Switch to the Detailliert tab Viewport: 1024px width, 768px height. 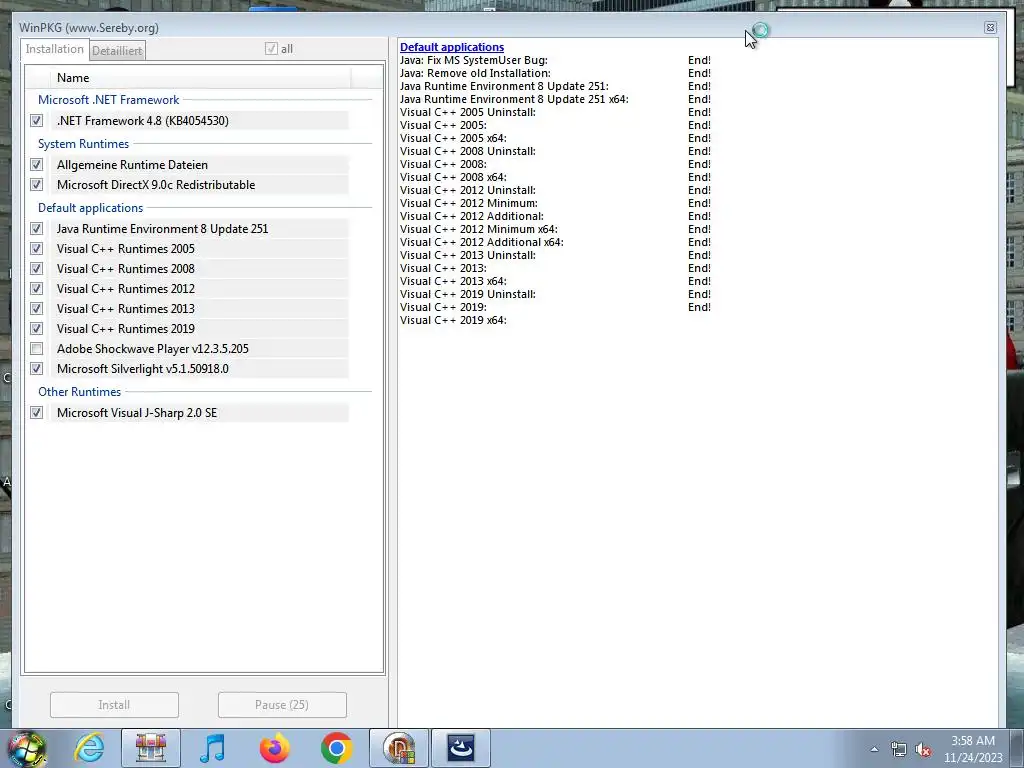pyautogui.click(x=117, y=50)
